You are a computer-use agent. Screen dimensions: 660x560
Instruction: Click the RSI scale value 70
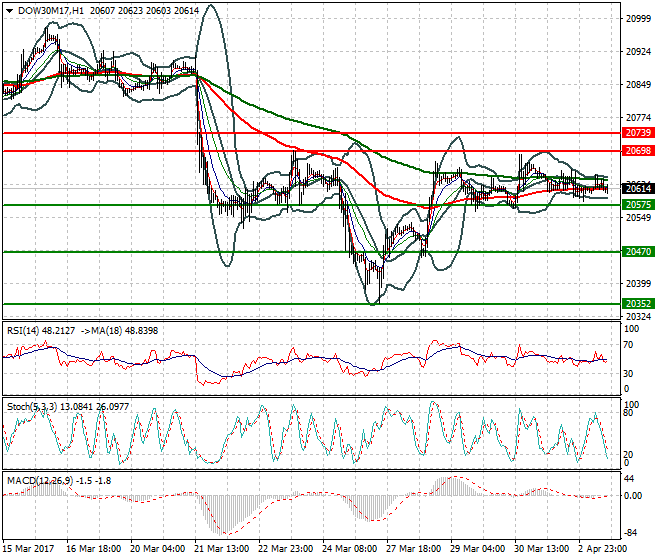(x=630, y=345)
